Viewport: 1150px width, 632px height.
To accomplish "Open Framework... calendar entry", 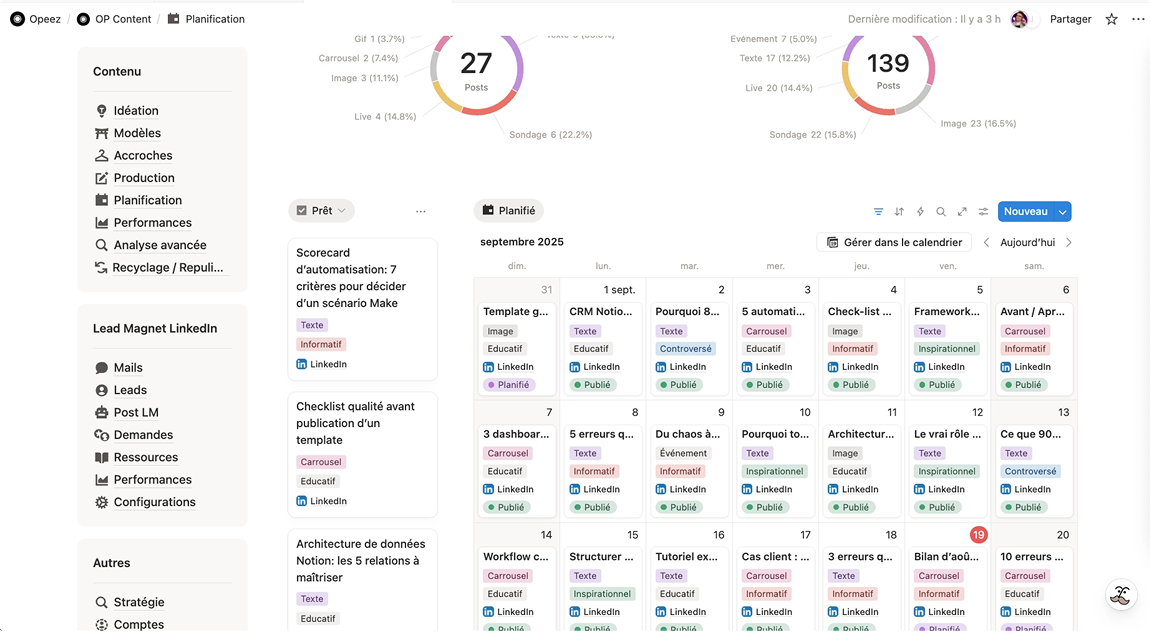I will click(x=948, y=348).
